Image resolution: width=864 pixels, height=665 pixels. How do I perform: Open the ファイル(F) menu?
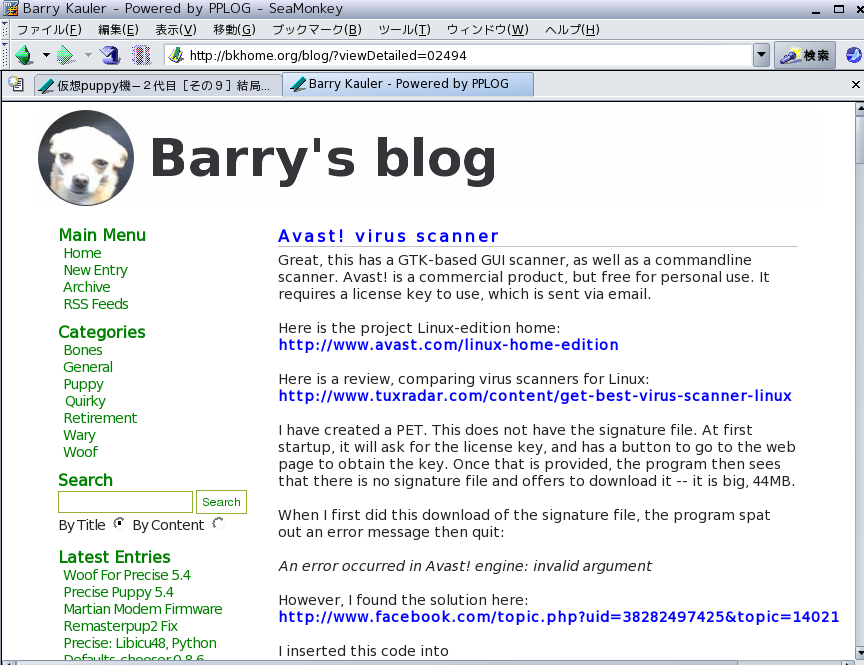tap(49, 30)
